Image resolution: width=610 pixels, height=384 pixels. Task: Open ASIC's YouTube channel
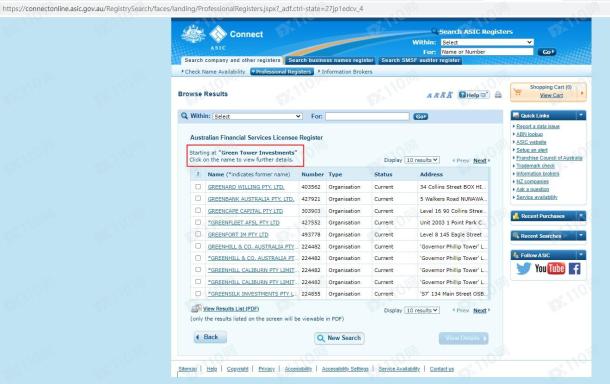click(549, 268)
